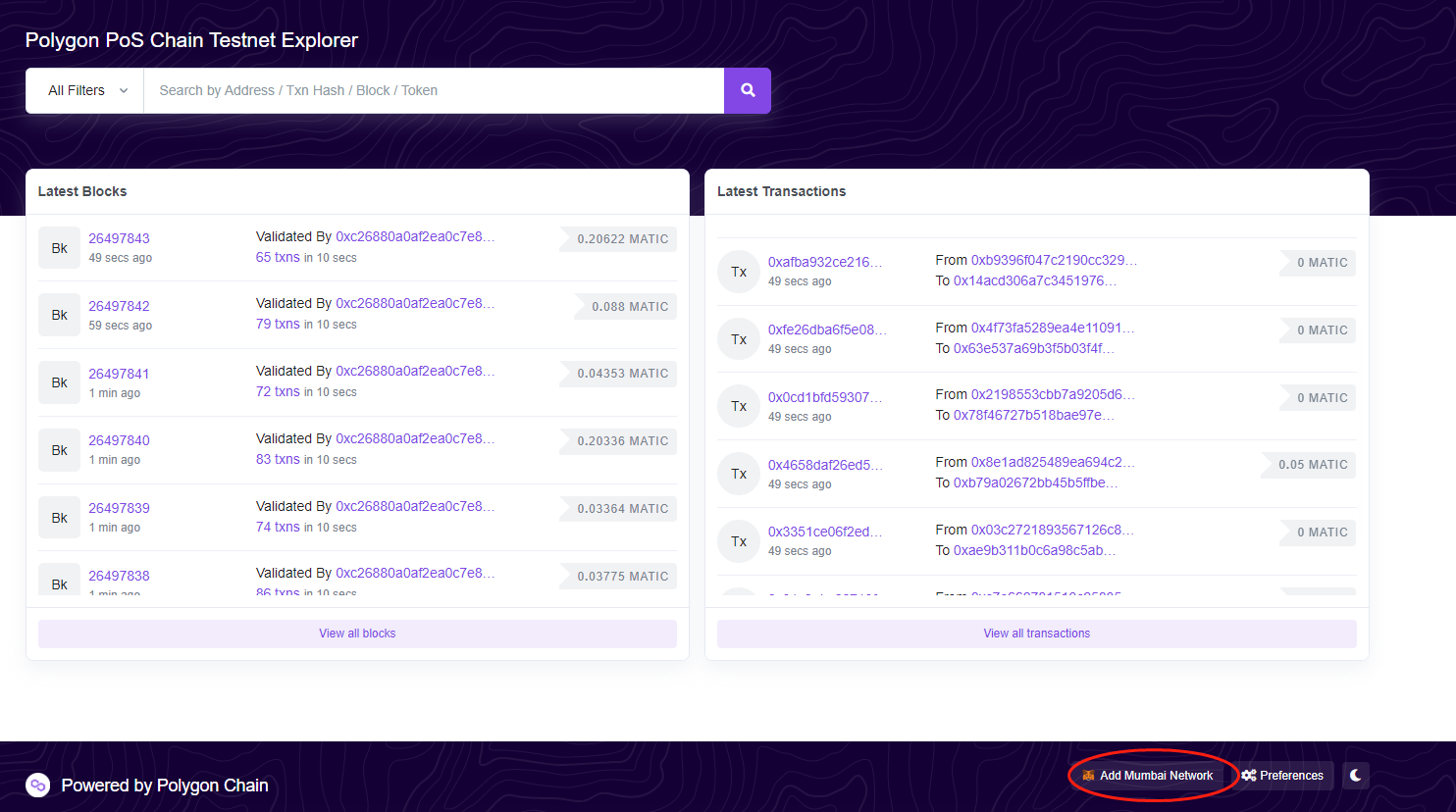1456x812 pixels.
Task: Click View all blocks
Action: point(357,634)
